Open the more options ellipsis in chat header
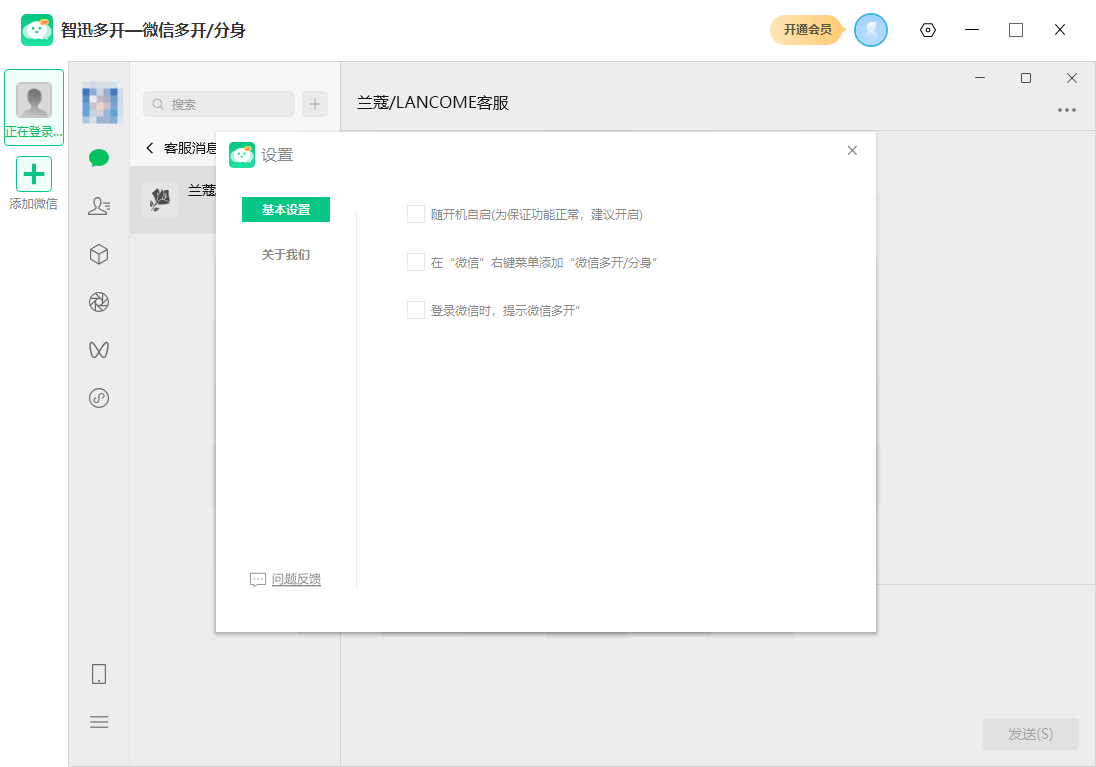This screenshot has height=767, width=1096. [1066, 110]
